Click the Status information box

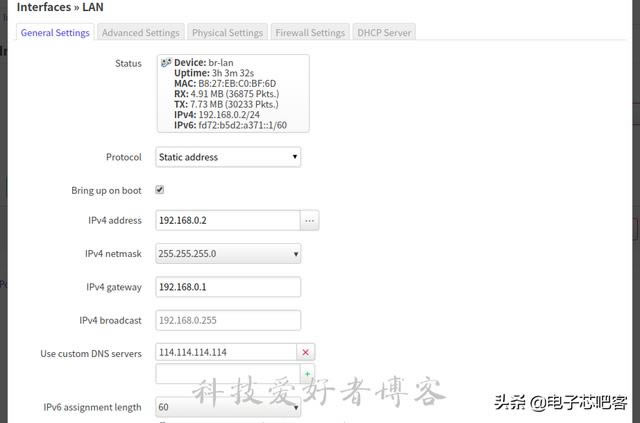233,93
